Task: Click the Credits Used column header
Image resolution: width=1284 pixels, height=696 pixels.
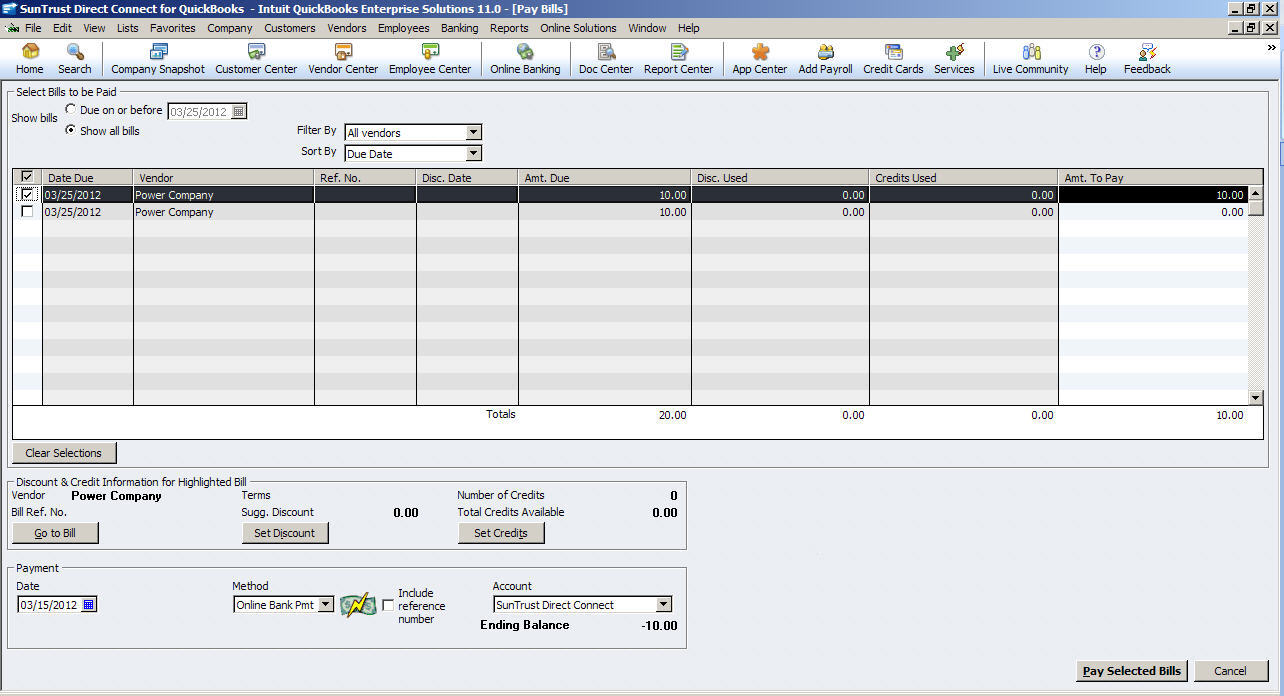Action: point(963,178)
